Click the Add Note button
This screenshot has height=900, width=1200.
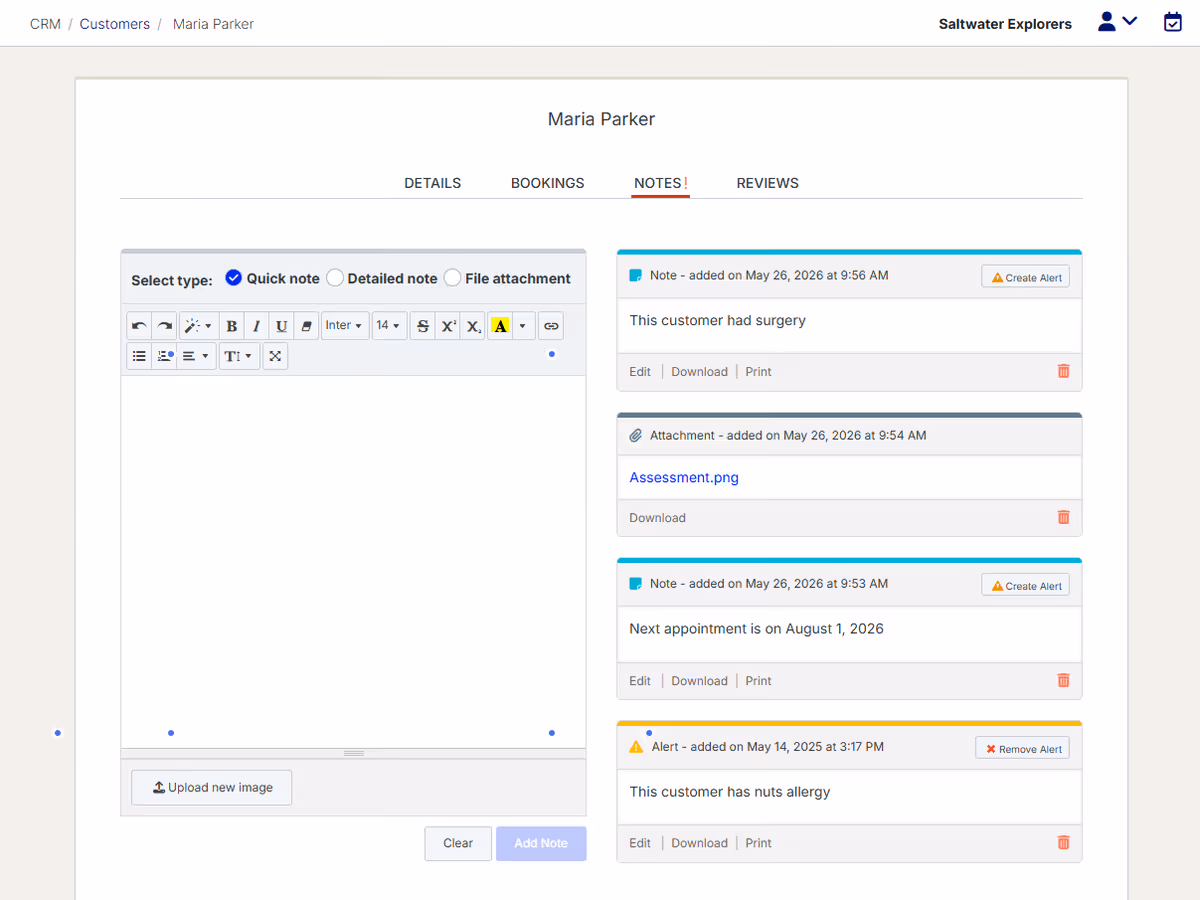[x=541, y=843]
